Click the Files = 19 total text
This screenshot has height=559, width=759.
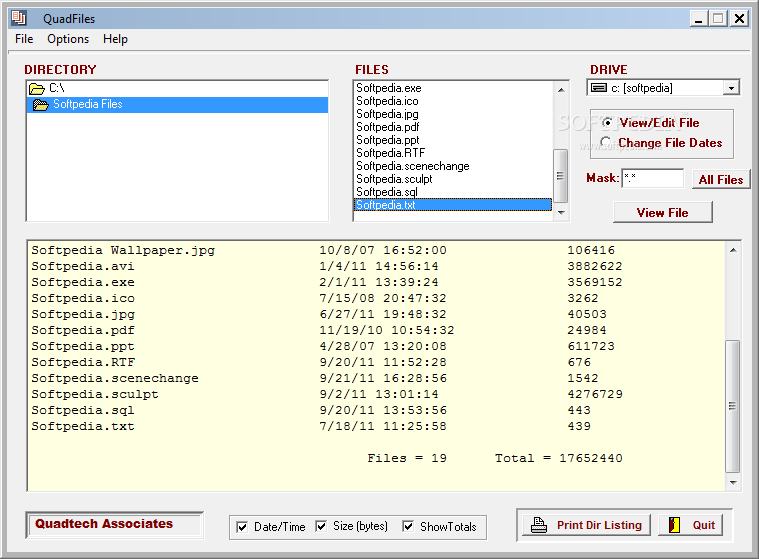click(x=407, y=458)
